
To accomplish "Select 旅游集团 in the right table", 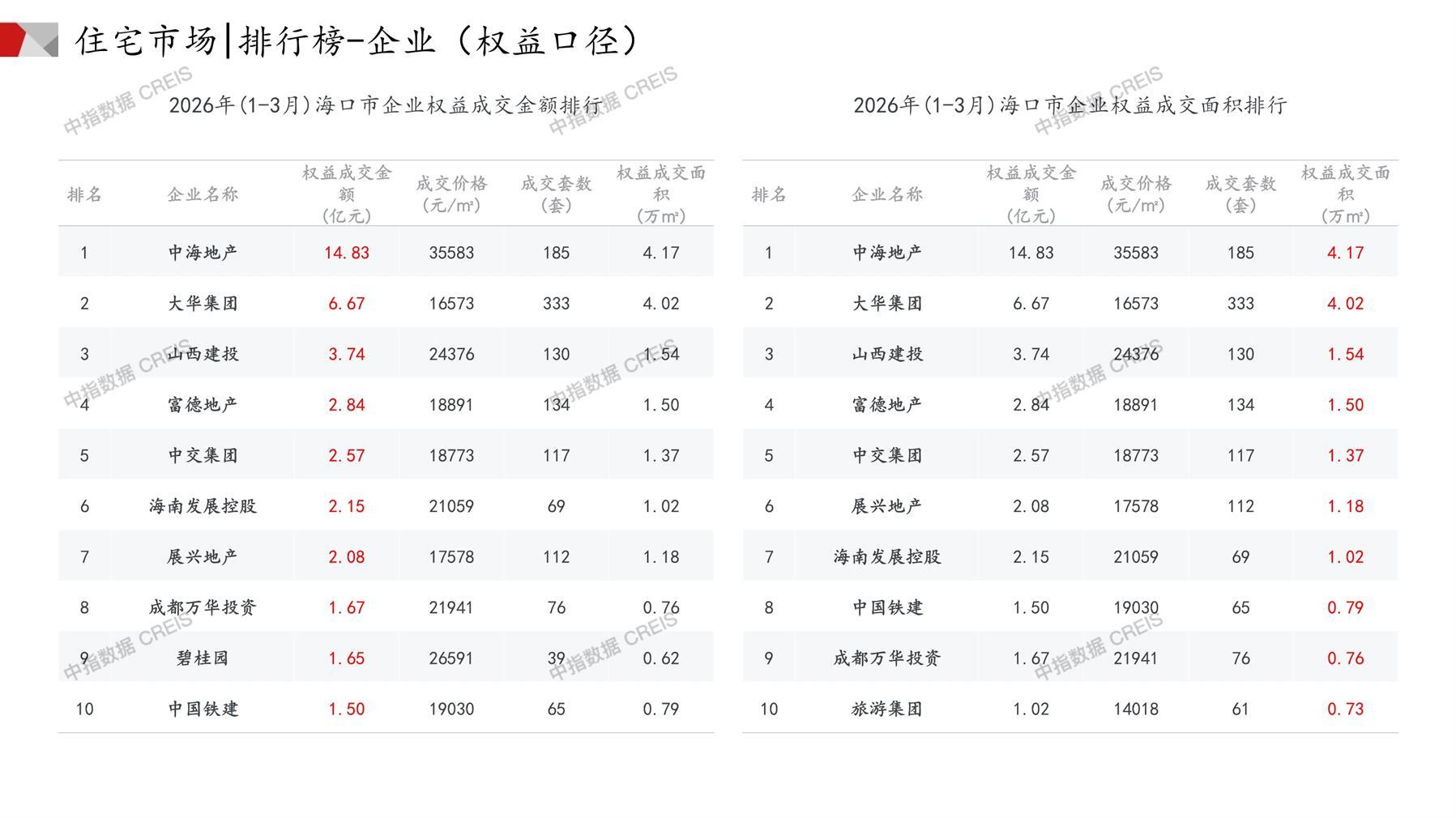I will (887, 709).
